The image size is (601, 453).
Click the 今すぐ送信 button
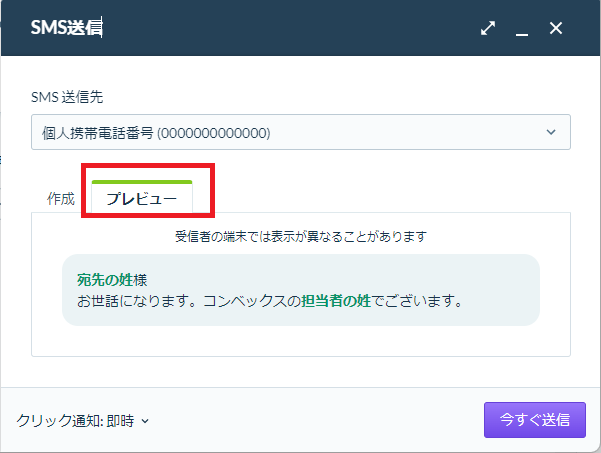tap(535, 420)
